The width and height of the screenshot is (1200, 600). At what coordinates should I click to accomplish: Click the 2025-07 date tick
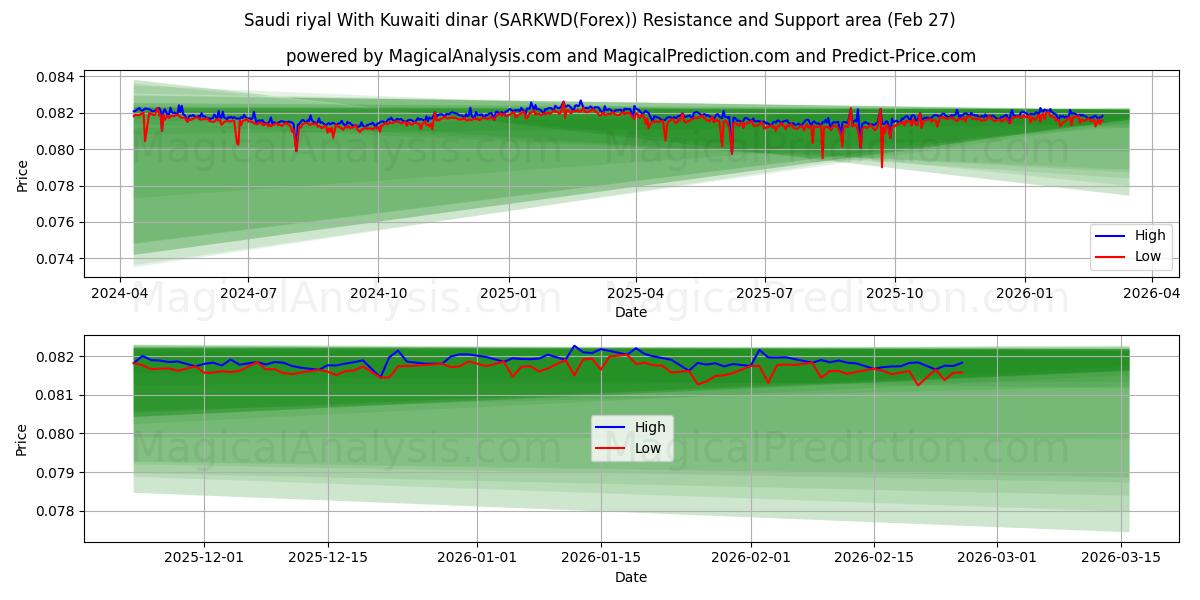tap(765, 293)
